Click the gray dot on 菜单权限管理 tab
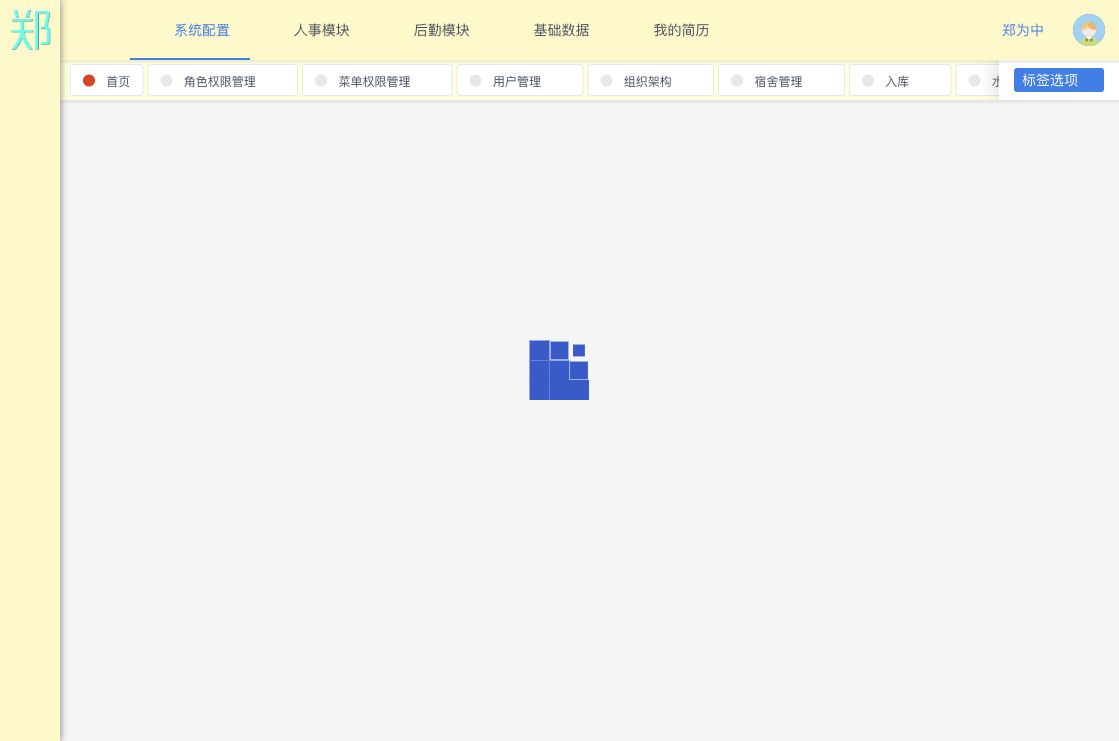The height and width of the screenshot is (741, 1119). (x=321, y=81)
